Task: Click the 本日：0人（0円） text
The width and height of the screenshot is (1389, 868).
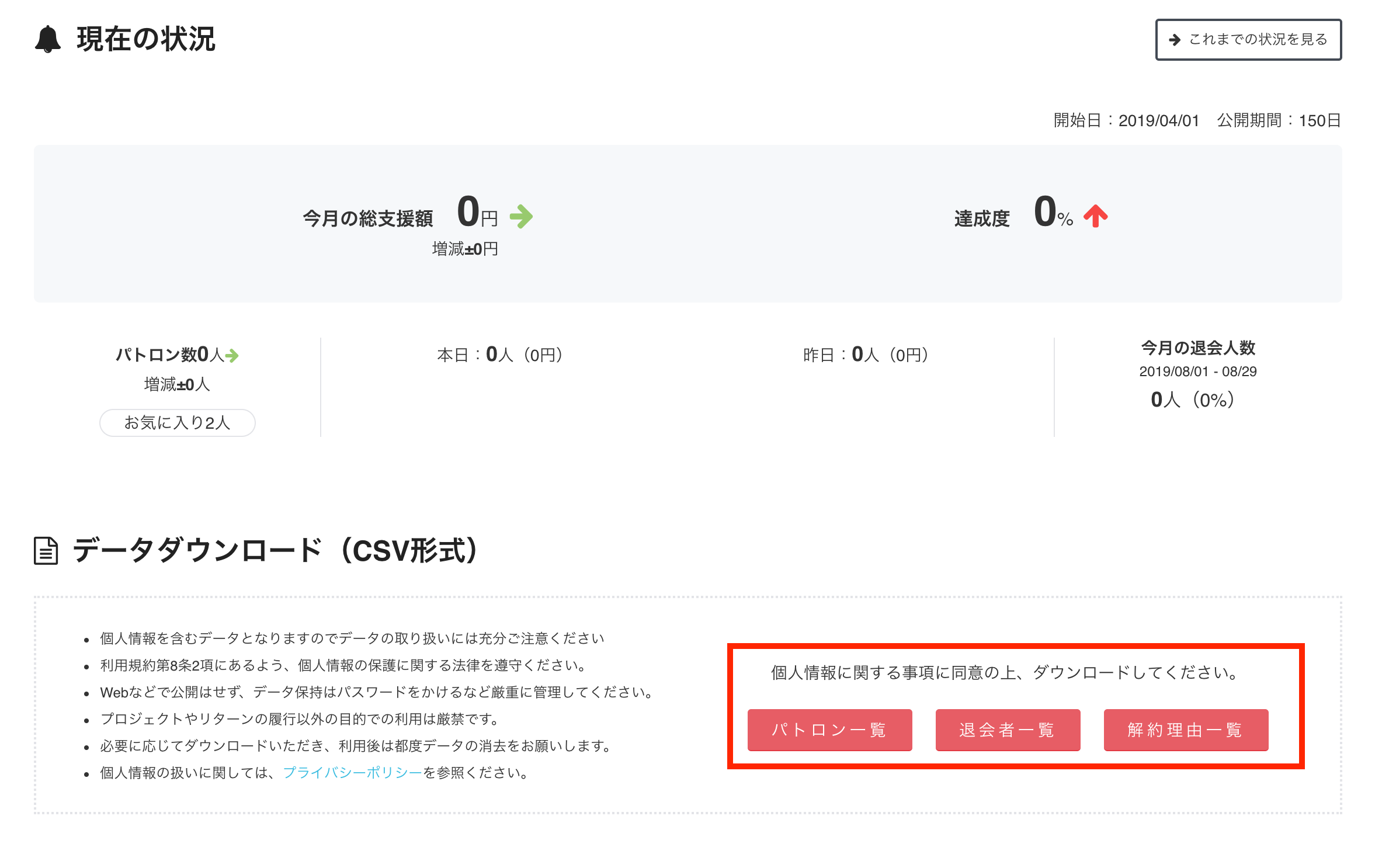Action: pyautogui.click(x=500, y=355)
